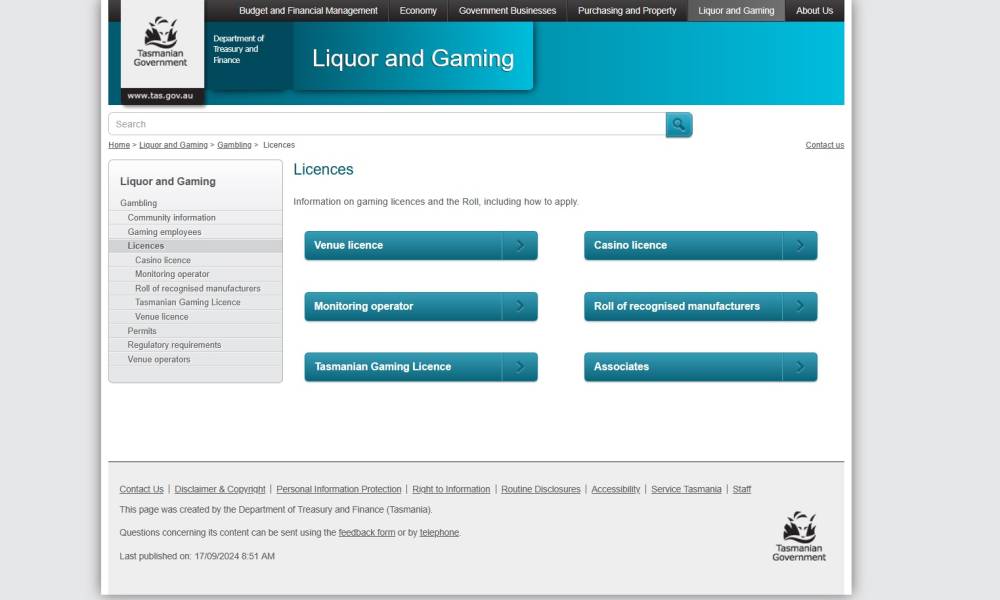
Task: Click the Tasmanian Government logo in footer
Action: click(x=799, y=536)
